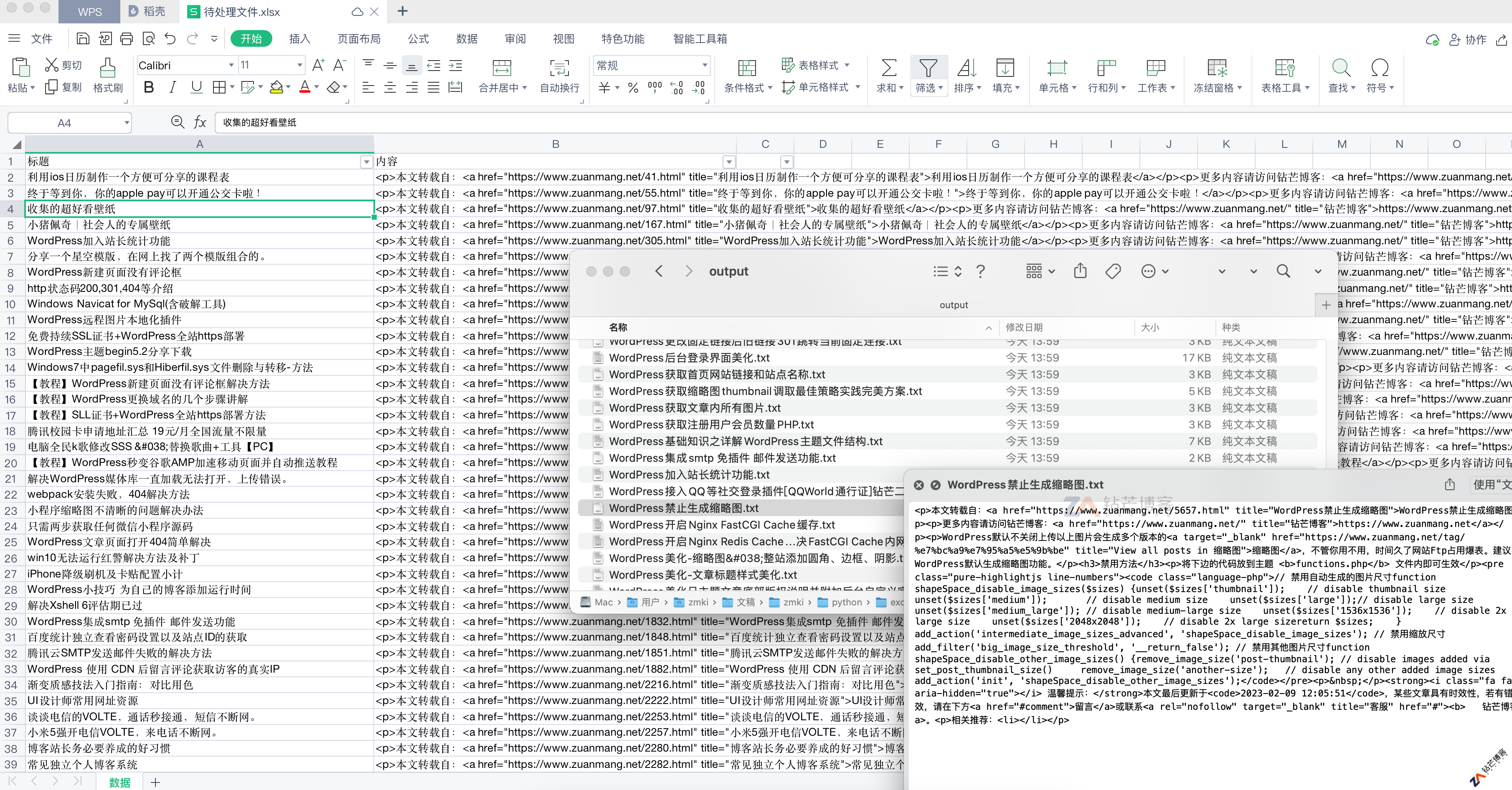The image size is (1512, 790).
Task: Click the 复制 copy button
Action: click(63, 87)
